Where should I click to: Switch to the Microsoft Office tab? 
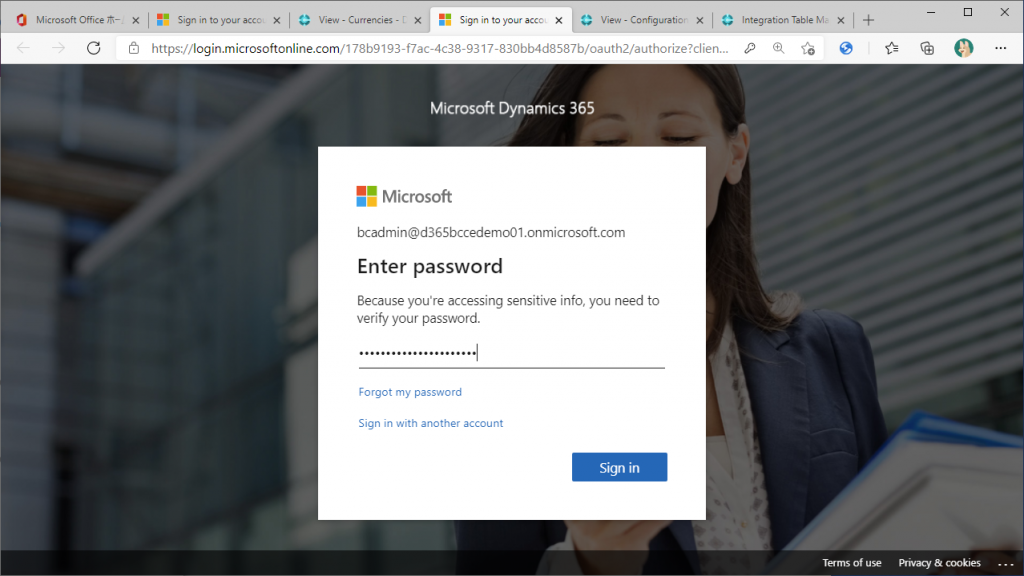coord(75,20)
